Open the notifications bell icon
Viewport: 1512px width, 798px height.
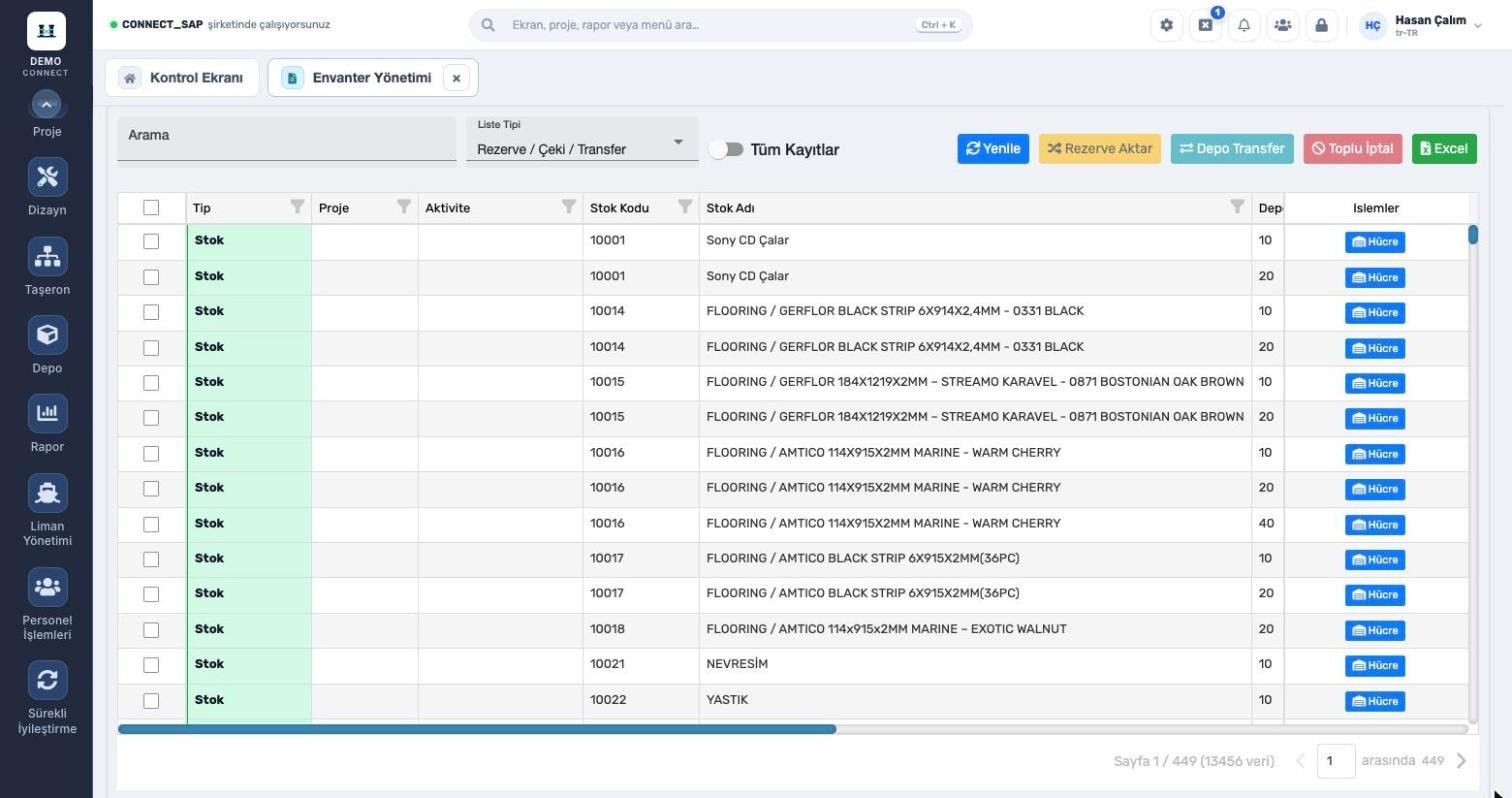click(x=1244, y=26)
